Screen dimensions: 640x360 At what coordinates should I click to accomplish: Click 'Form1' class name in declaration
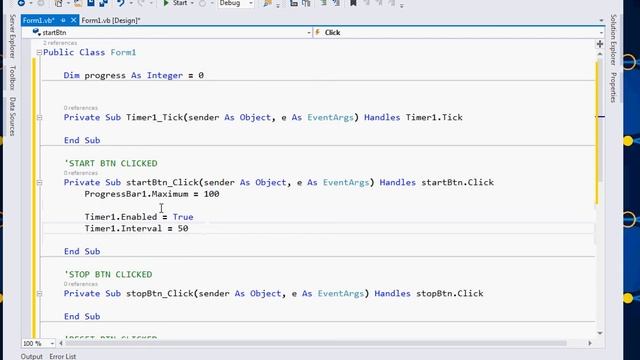point(123,52)
